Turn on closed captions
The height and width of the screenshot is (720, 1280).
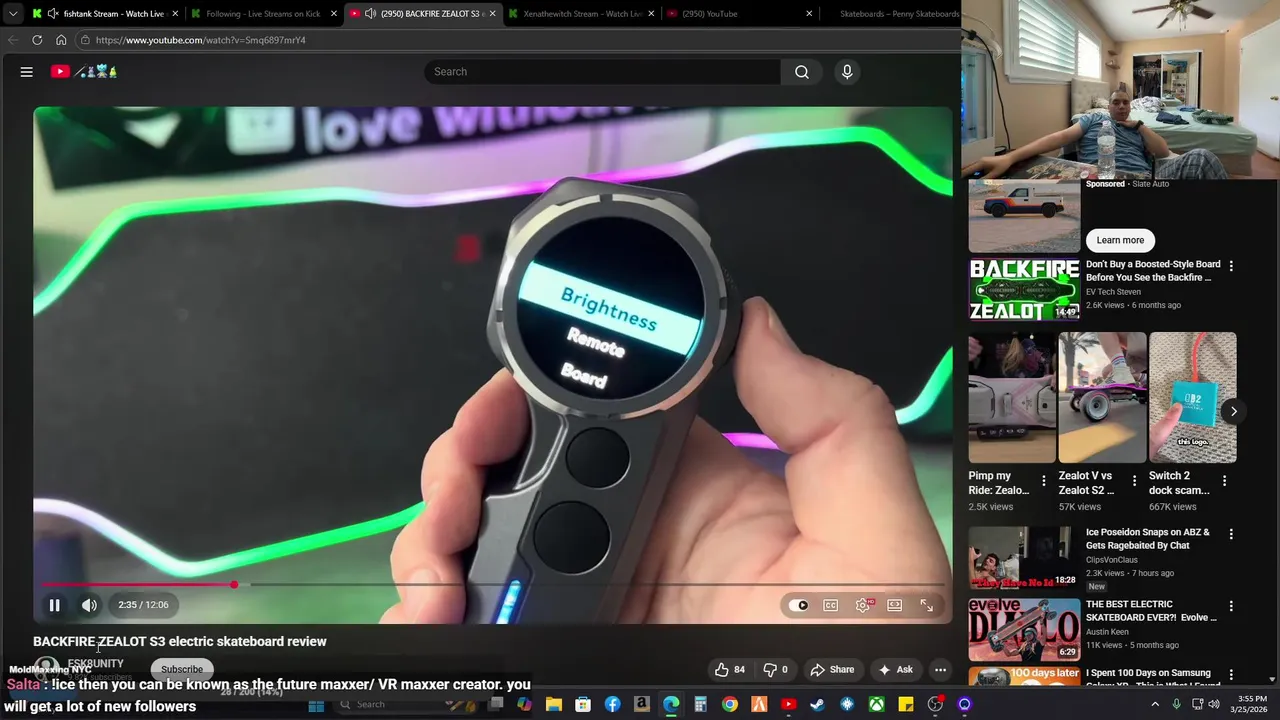point(830,605)
